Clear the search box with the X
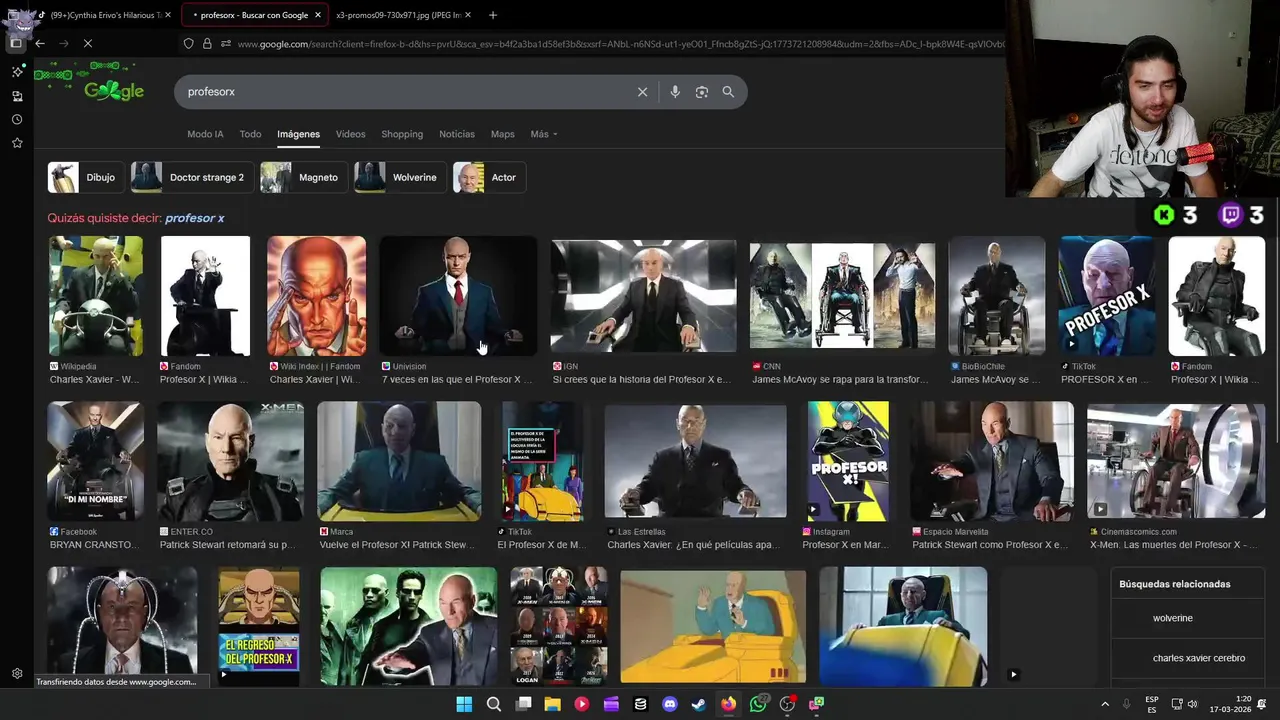 (643, 92)
